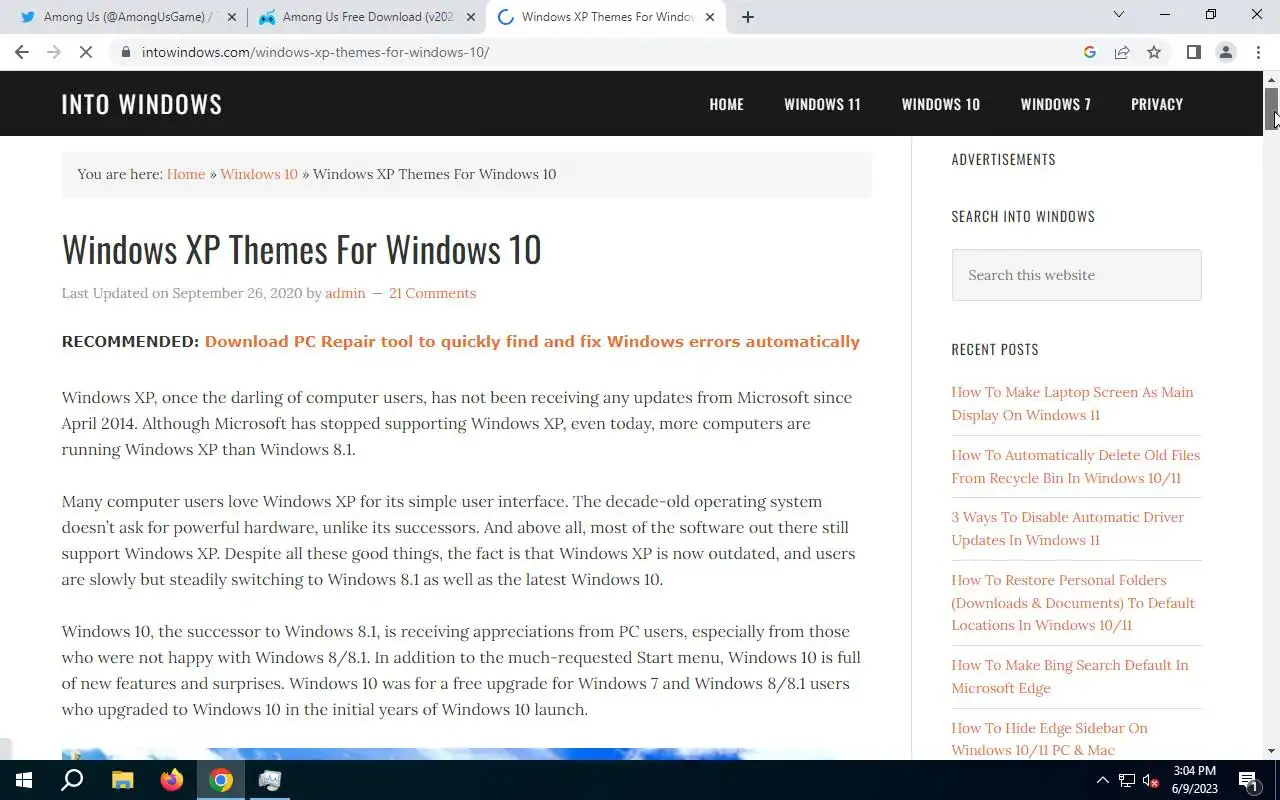1280x800 pixels.
Task: Open the pinned app beside Chrome
Action: tap(270, 780)
